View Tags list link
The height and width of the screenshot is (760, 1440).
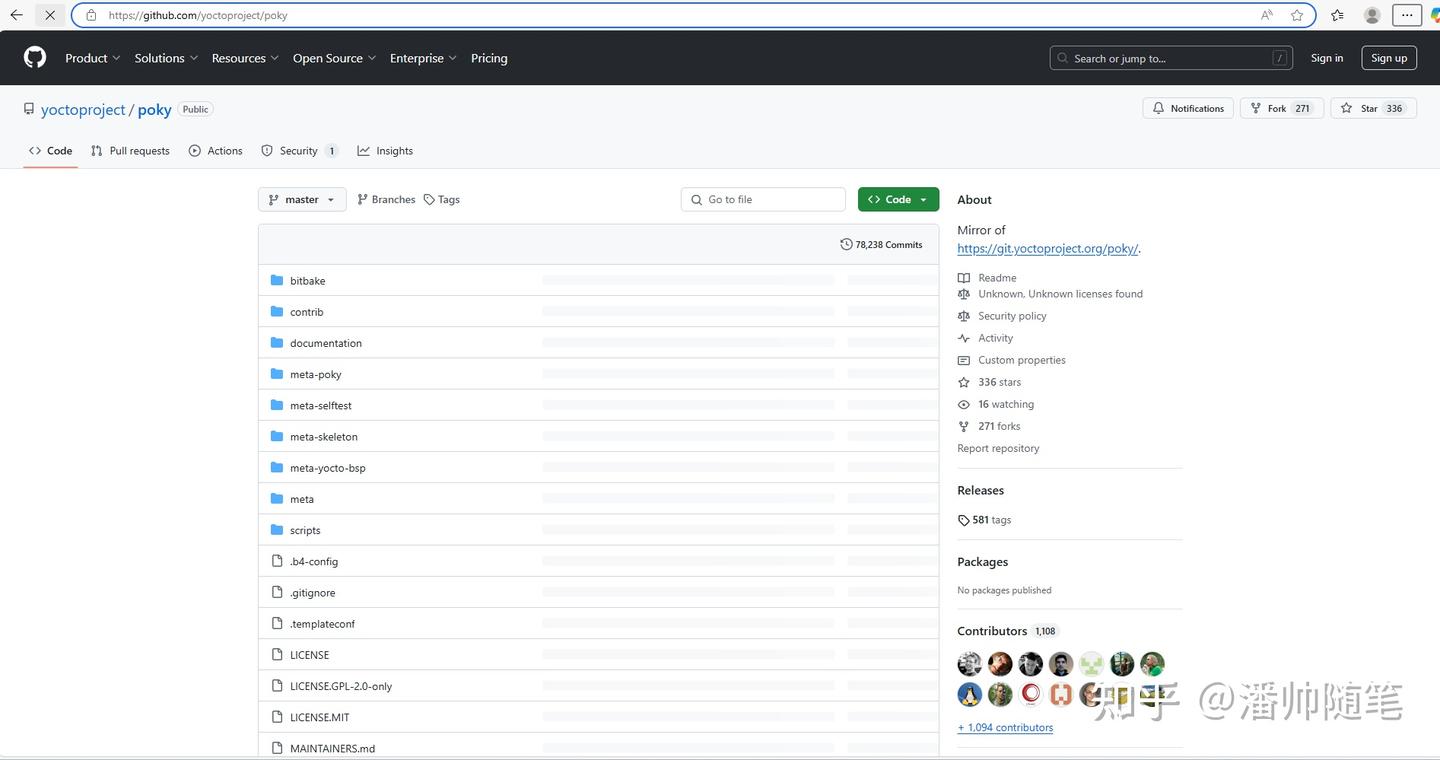[x=441, y=199]
